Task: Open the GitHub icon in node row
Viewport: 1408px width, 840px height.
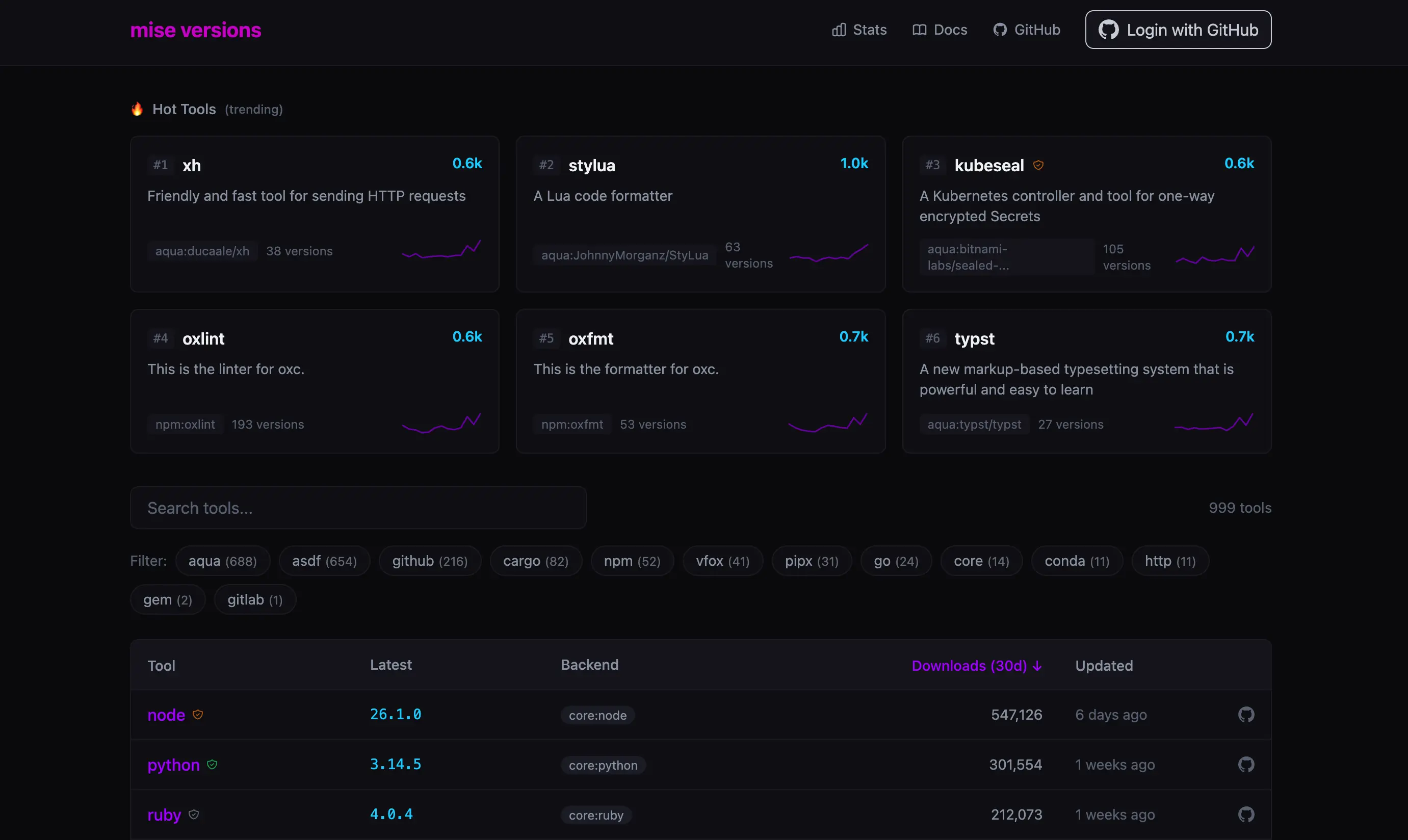Action: tap(1245, 714)
